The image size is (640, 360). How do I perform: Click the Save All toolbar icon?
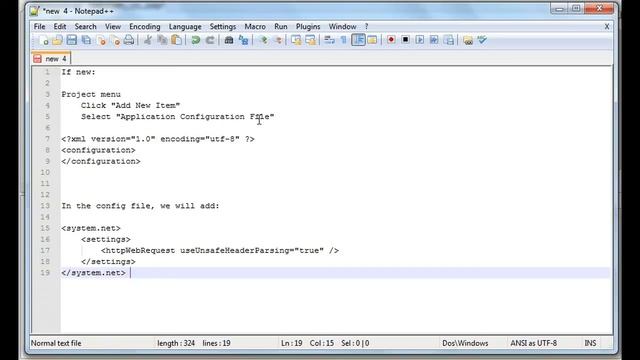[x=87, y=40]
